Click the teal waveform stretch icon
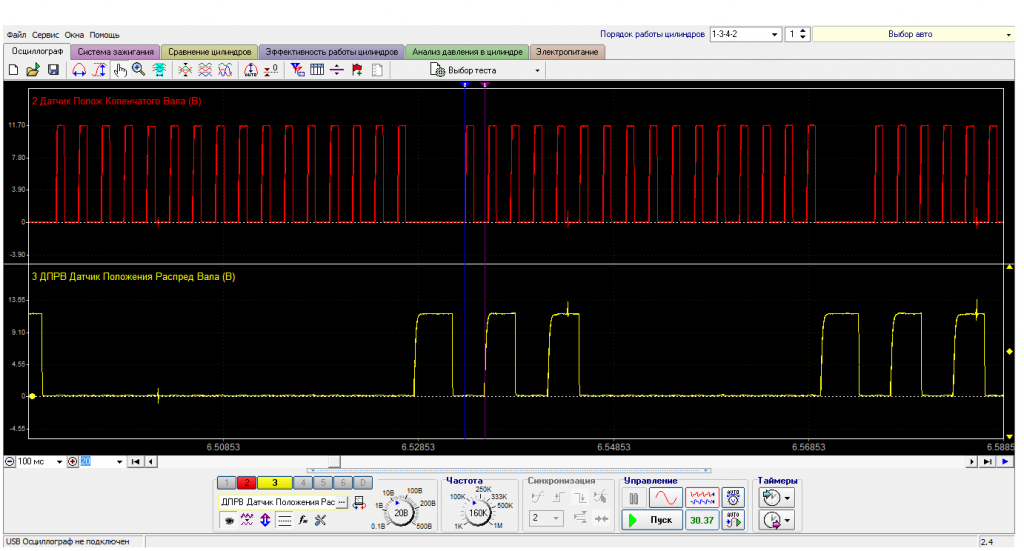This screenshot has height=551, width=1024. click(x=159, y=70)
